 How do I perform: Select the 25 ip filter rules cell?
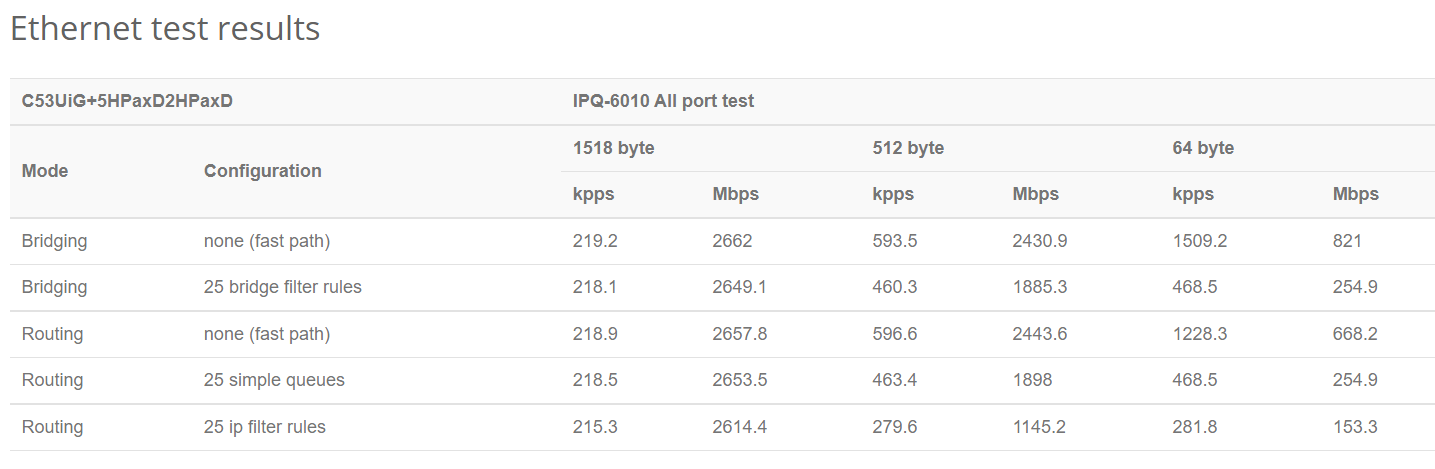[x=265, y=427]
